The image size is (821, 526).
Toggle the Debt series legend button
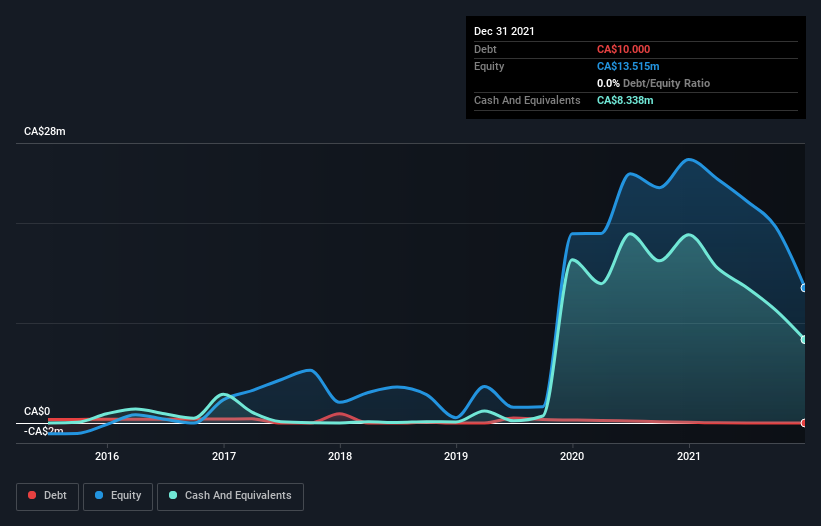[x=47, y=496]
